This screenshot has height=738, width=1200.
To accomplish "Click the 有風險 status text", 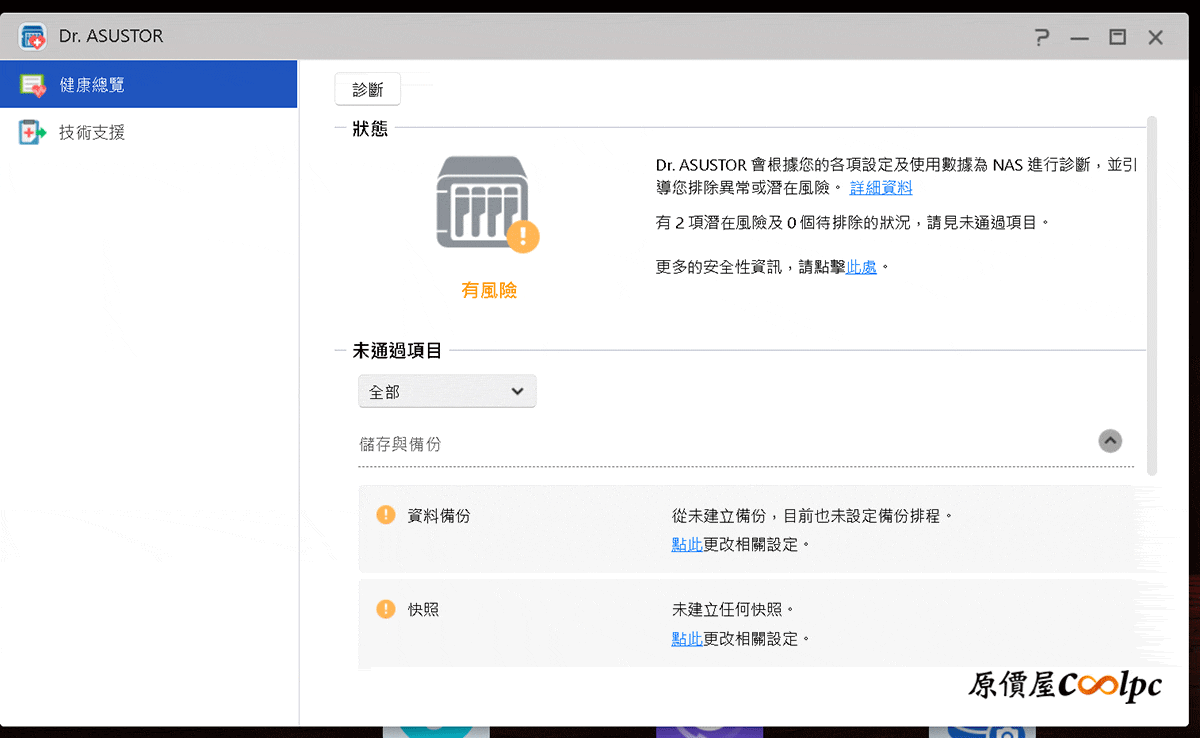I will [489, 290].
